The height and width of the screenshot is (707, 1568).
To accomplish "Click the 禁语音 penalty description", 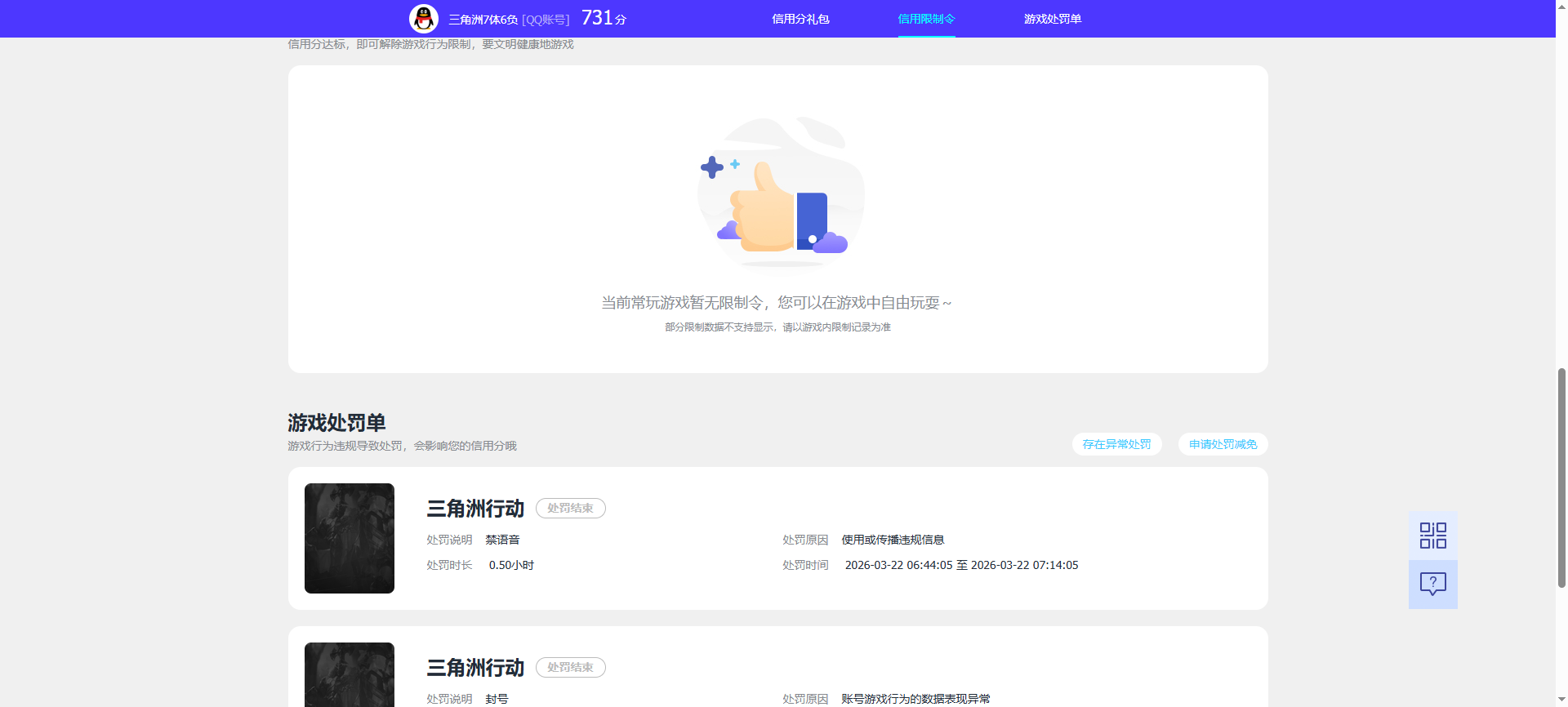I will point(502,540).
